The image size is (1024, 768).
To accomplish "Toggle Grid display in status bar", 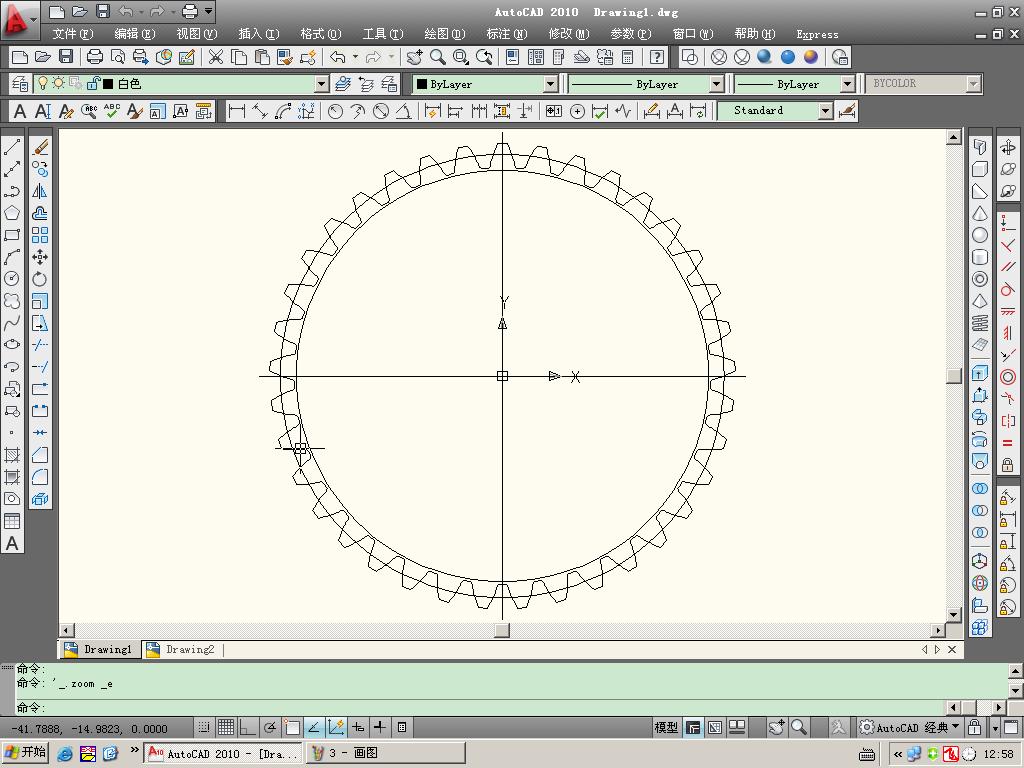I will pos(226,728).
